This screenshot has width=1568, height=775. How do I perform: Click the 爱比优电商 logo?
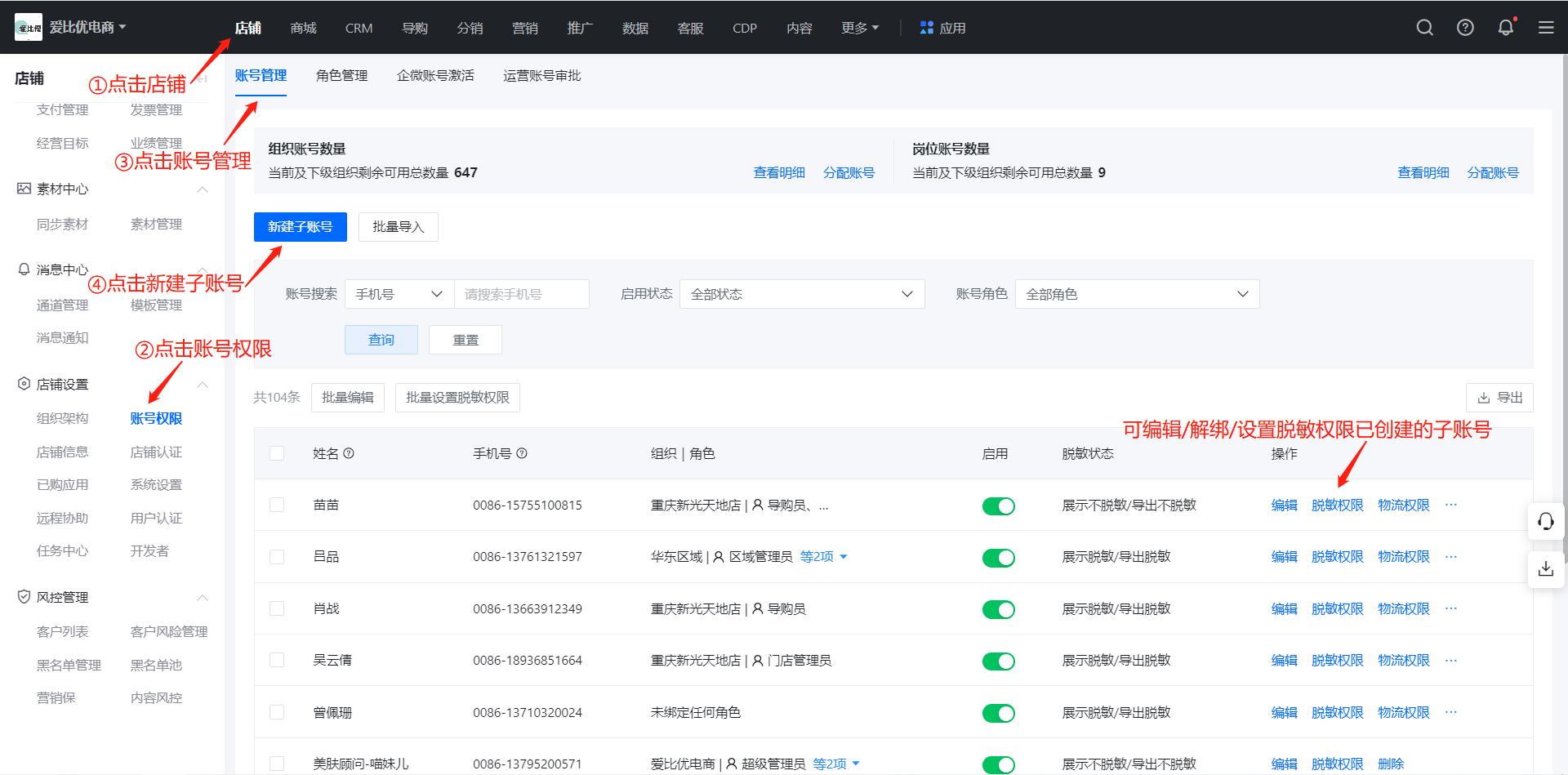click(x=29, y=27)
